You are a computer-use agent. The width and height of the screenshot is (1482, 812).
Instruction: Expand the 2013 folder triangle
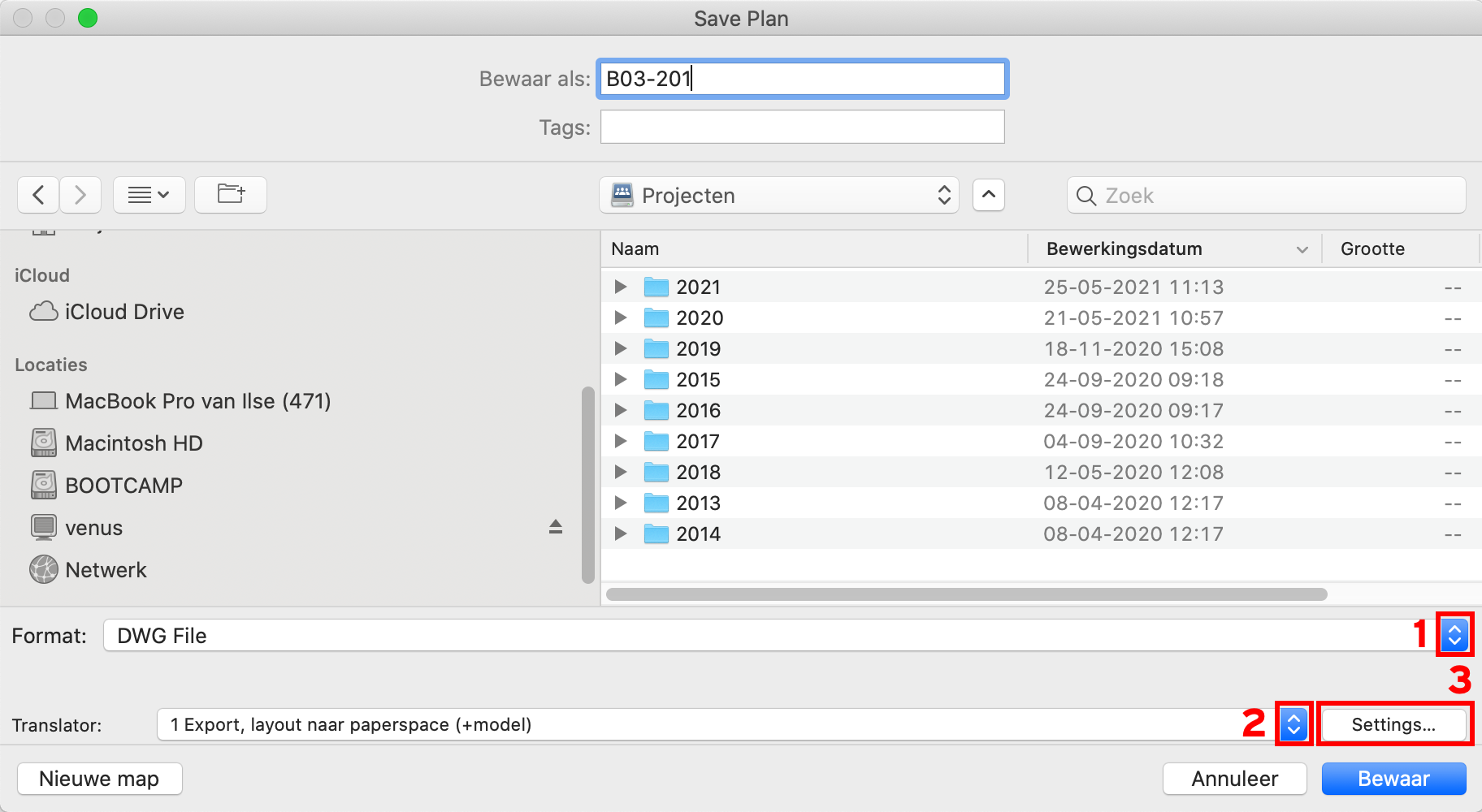(x=621, y=503)
